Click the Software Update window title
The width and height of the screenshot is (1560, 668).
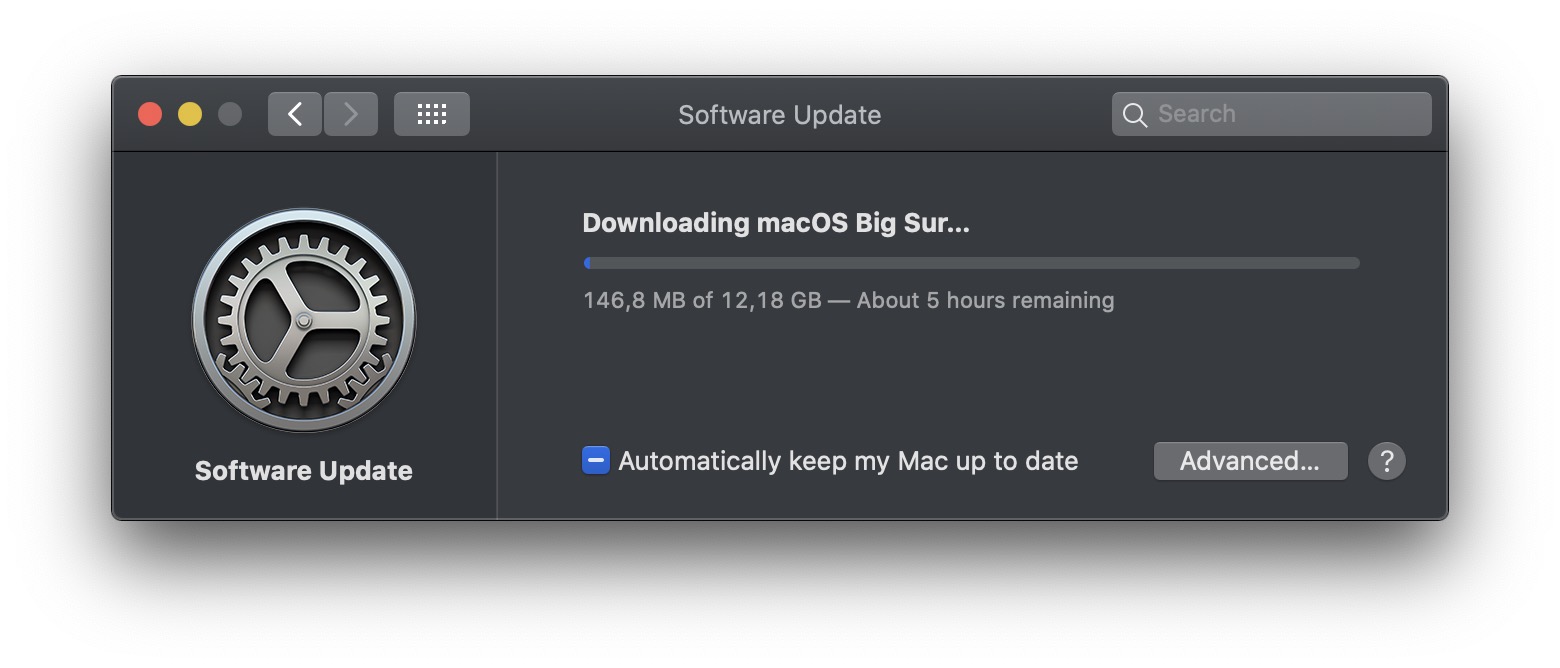coord(780,115)
